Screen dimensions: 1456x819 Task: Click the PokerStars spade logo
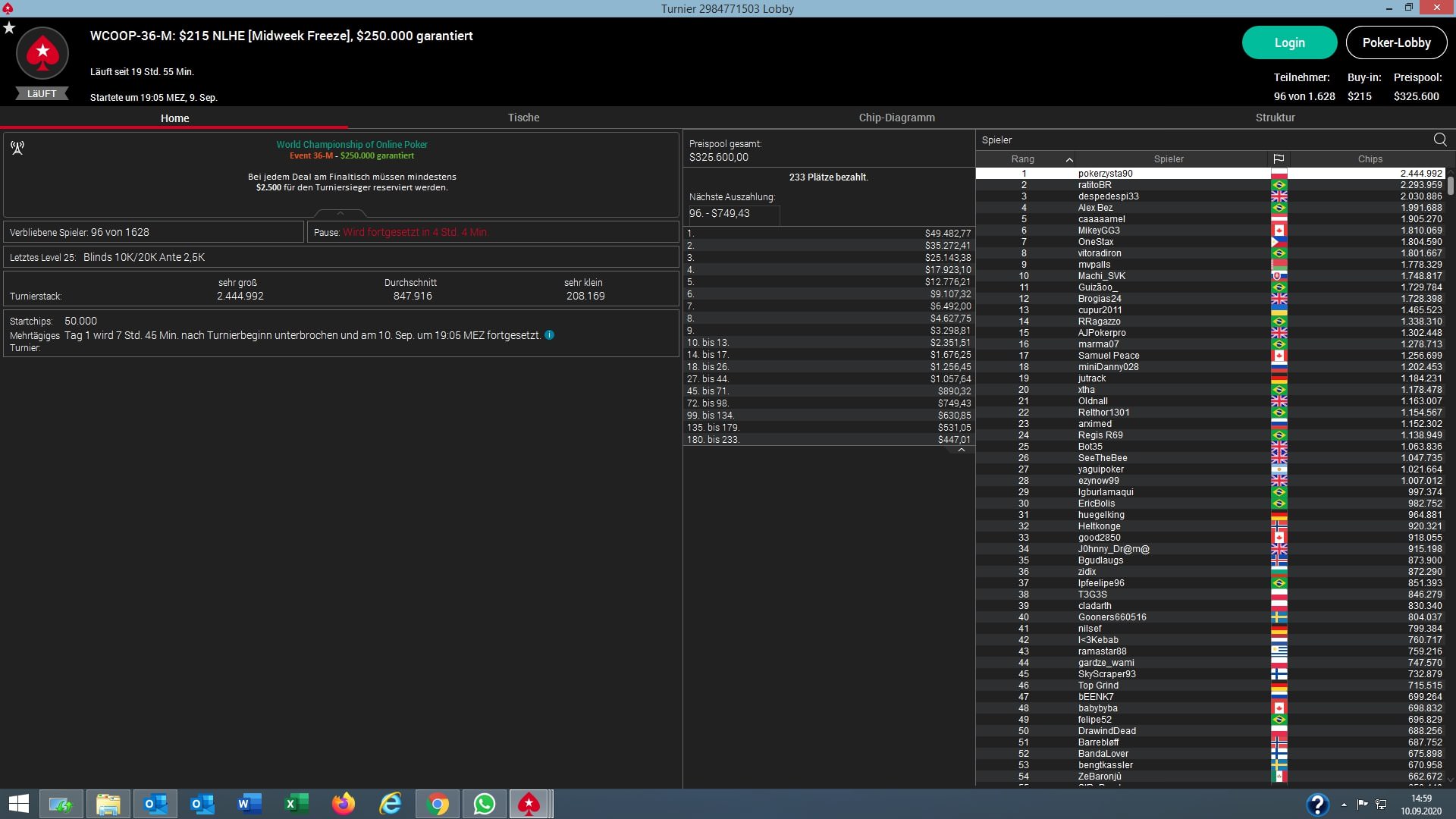click(42, 53)
